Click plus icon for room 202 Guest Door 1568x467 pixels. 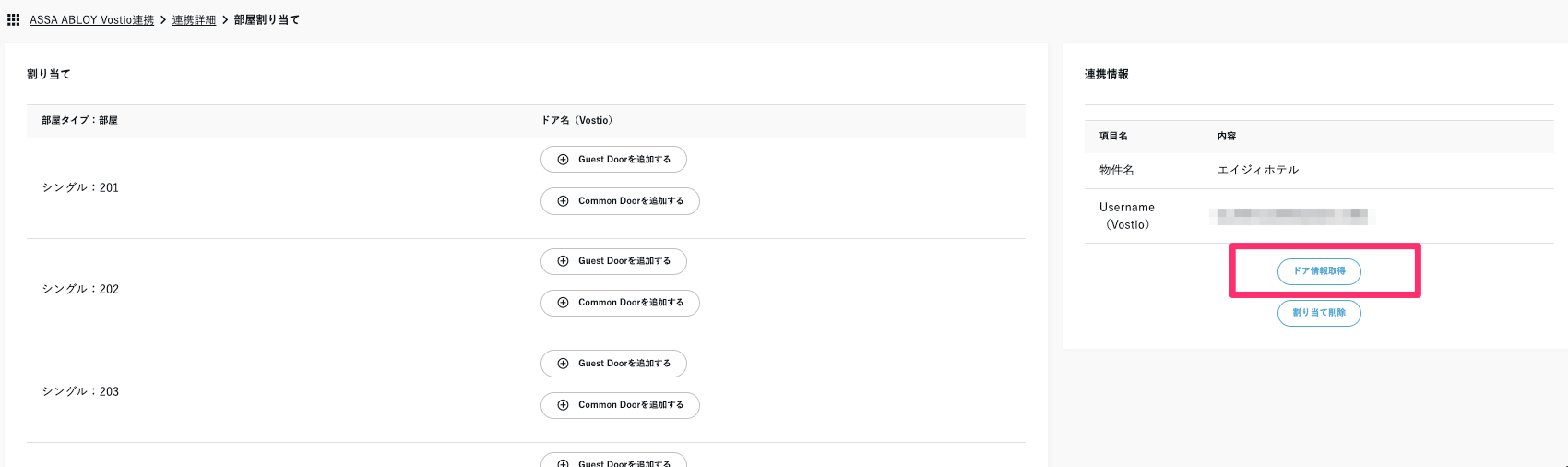563,261
